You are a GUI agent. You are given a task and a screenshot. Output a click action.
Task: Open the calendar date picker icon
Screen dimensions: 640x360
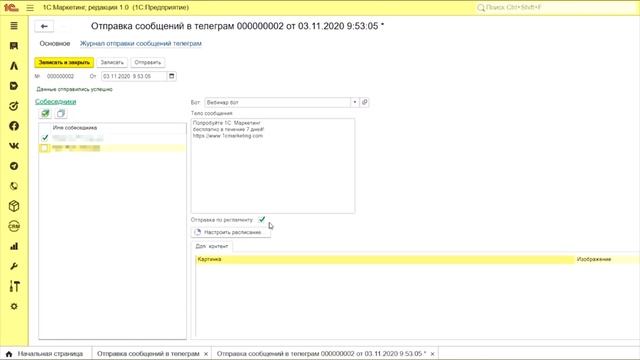(x=172, y=76)
